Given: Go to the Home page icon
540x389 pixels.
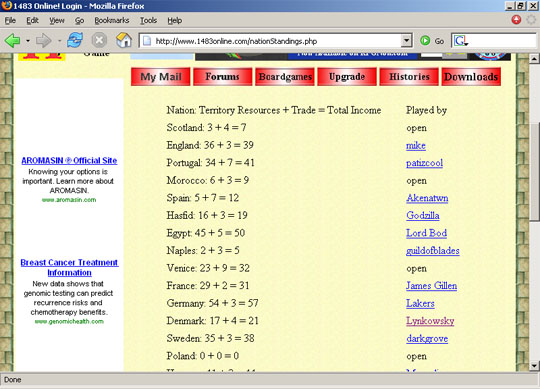Looking at the screenshot, I should point(124,40).
